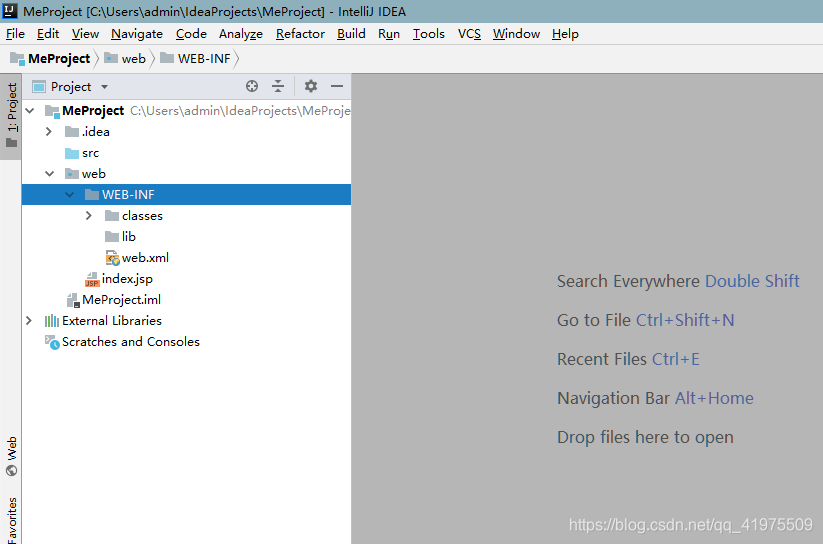
Task: Open the Navigate menu
Action: coord(137,34)
